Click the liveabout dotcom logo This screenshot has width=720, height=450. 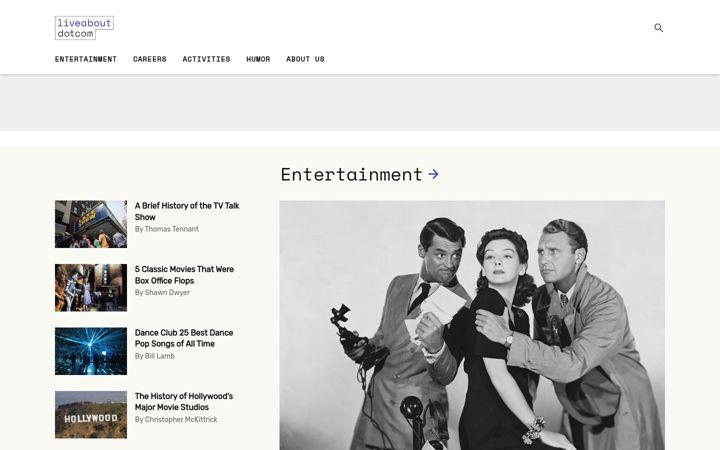click(x=84, y=28)
